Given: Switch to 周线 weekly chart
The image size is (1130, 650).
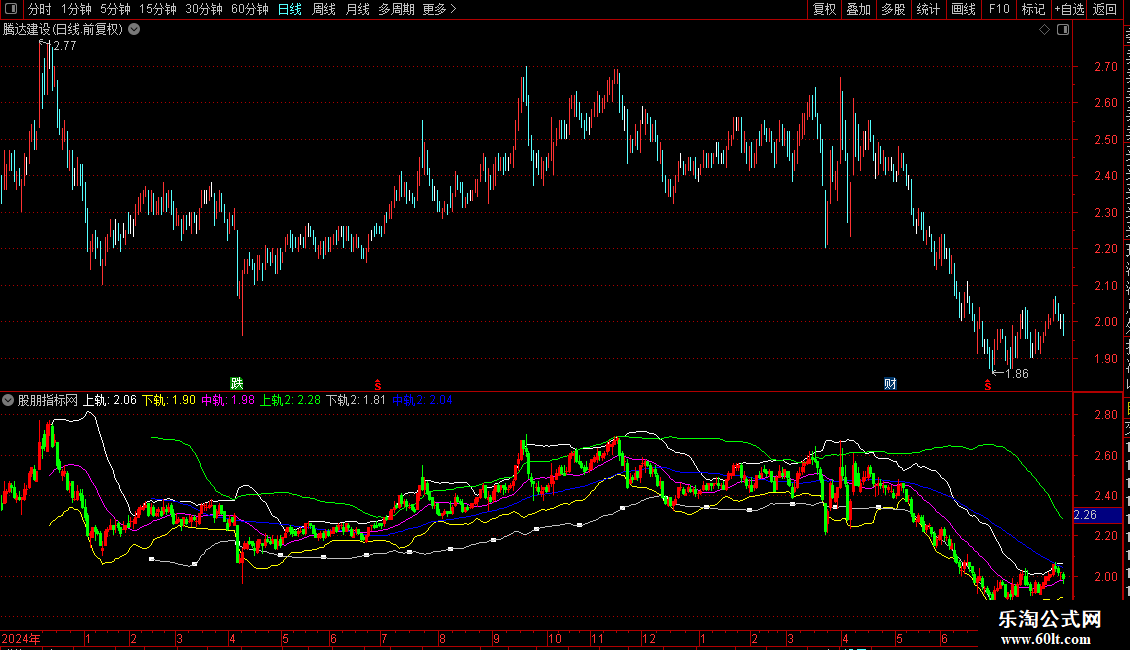Looking at the screenshot, I should 324,9.
